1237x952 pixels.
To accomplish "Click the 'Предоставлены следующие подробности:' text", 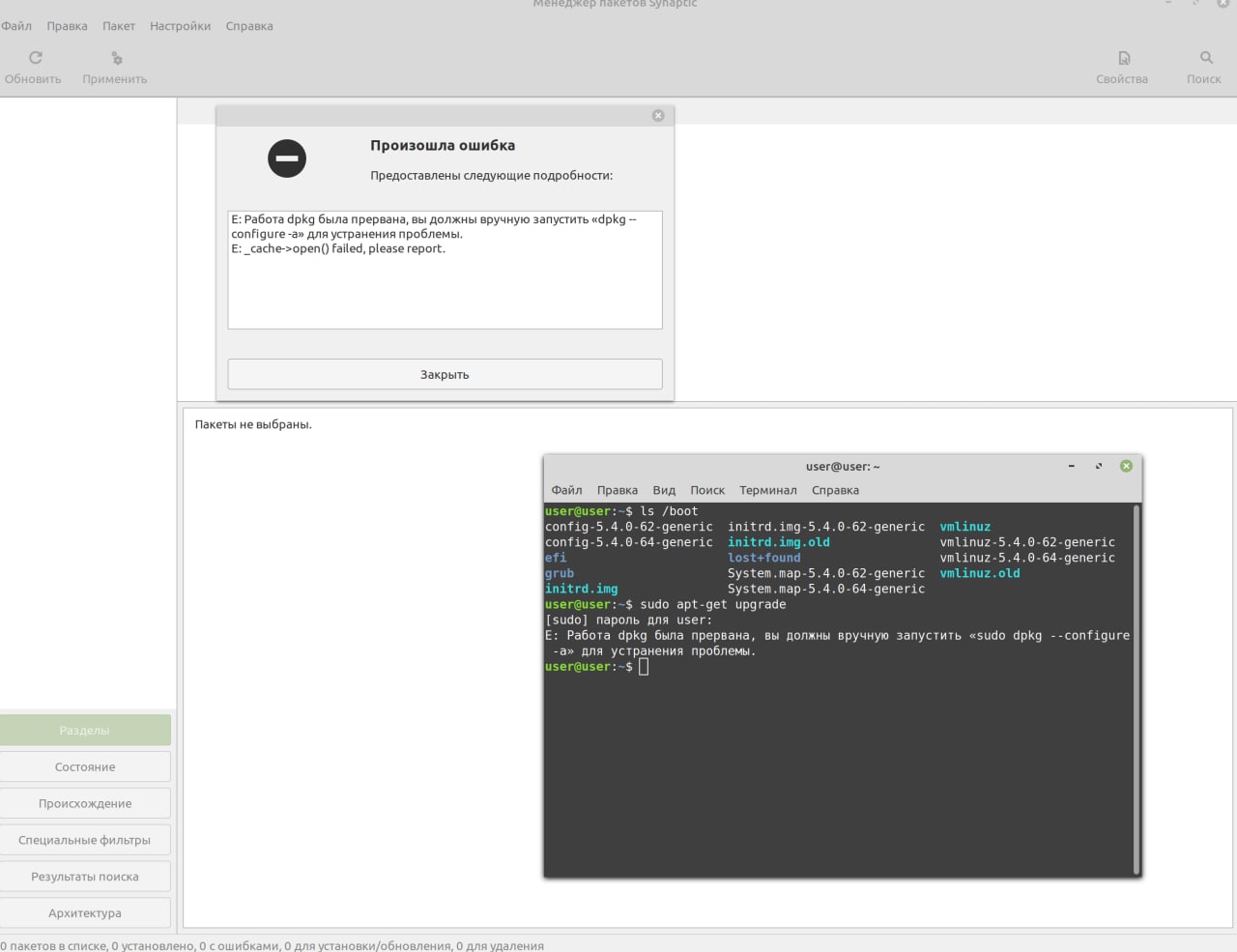I will (492, 175).
